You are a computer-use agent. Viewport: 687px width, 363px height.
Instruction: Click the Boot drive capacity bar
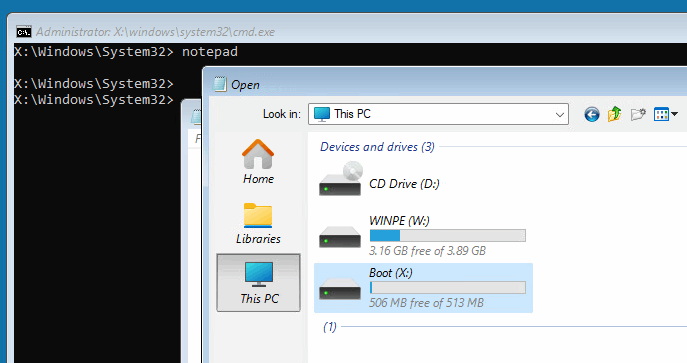coord(447,288)
